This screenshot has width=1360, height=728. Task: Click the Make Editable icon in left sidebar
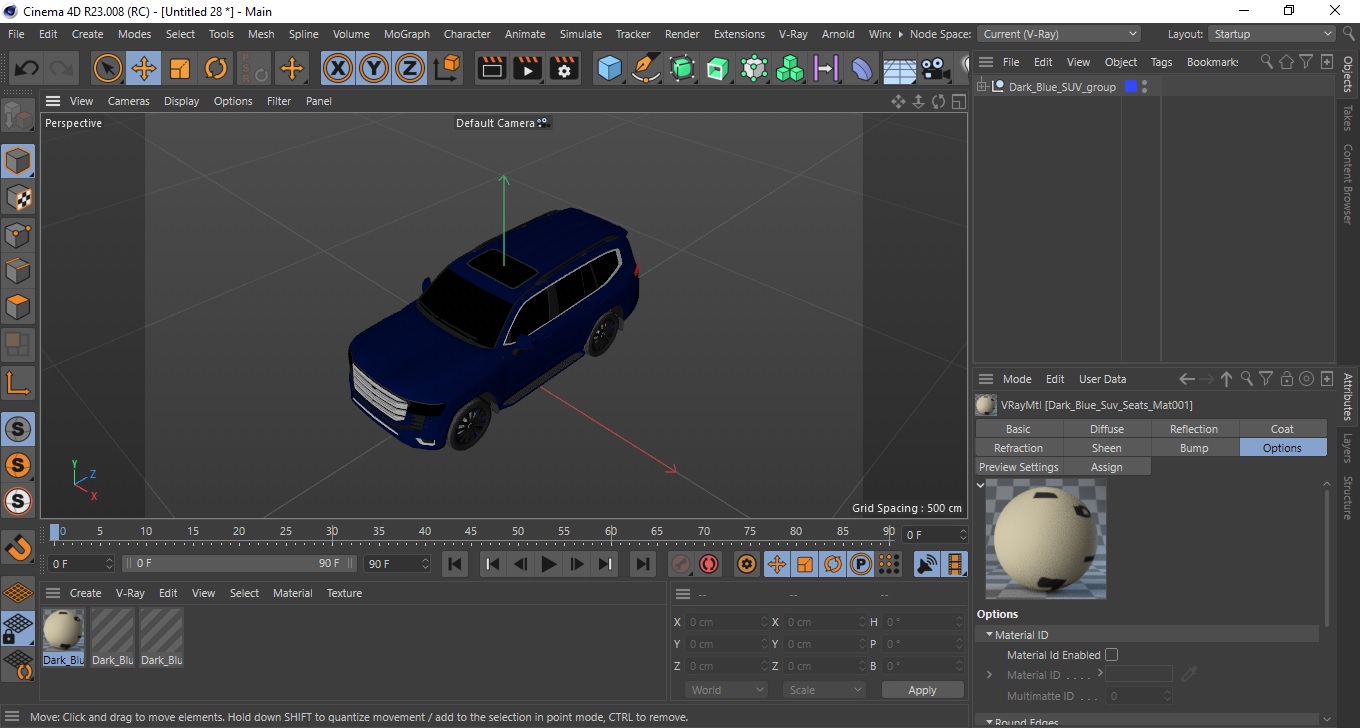pos(18,116)
